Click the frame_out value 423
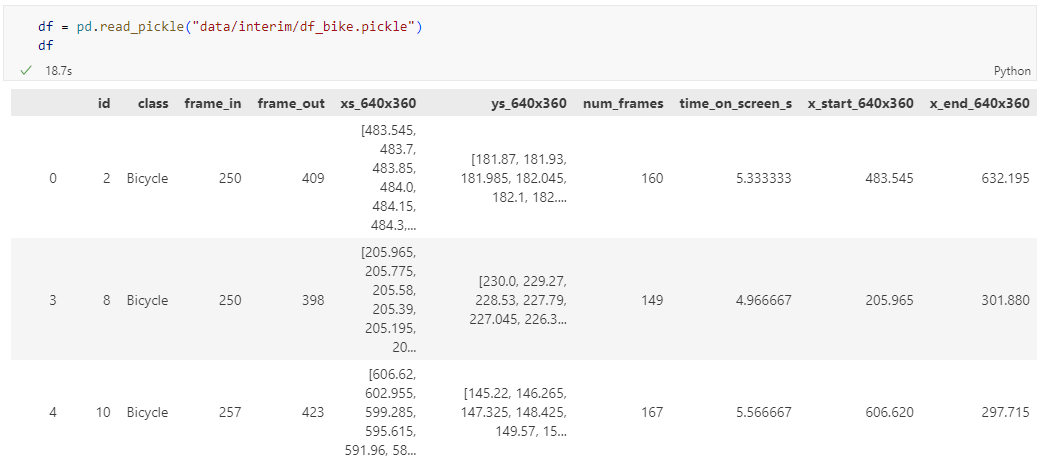 coord(311,412)
